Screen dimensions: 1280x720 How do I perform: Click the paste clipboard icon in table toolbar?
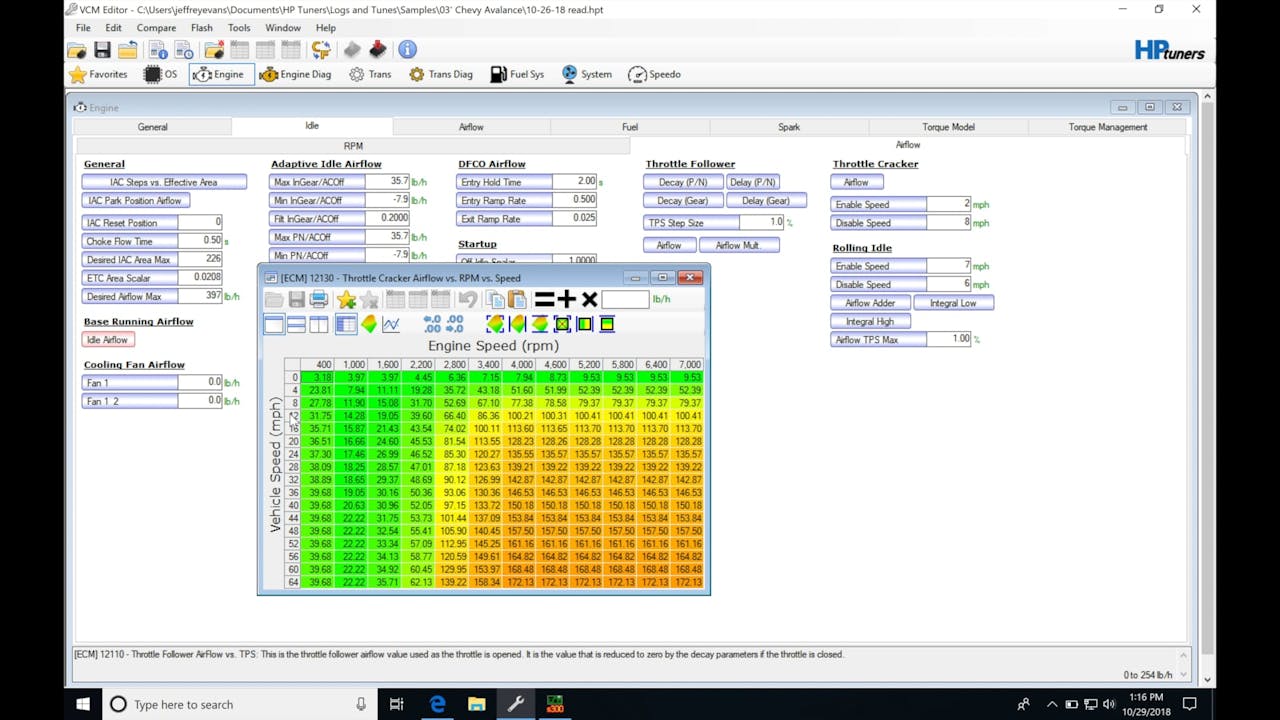point(517,300)
